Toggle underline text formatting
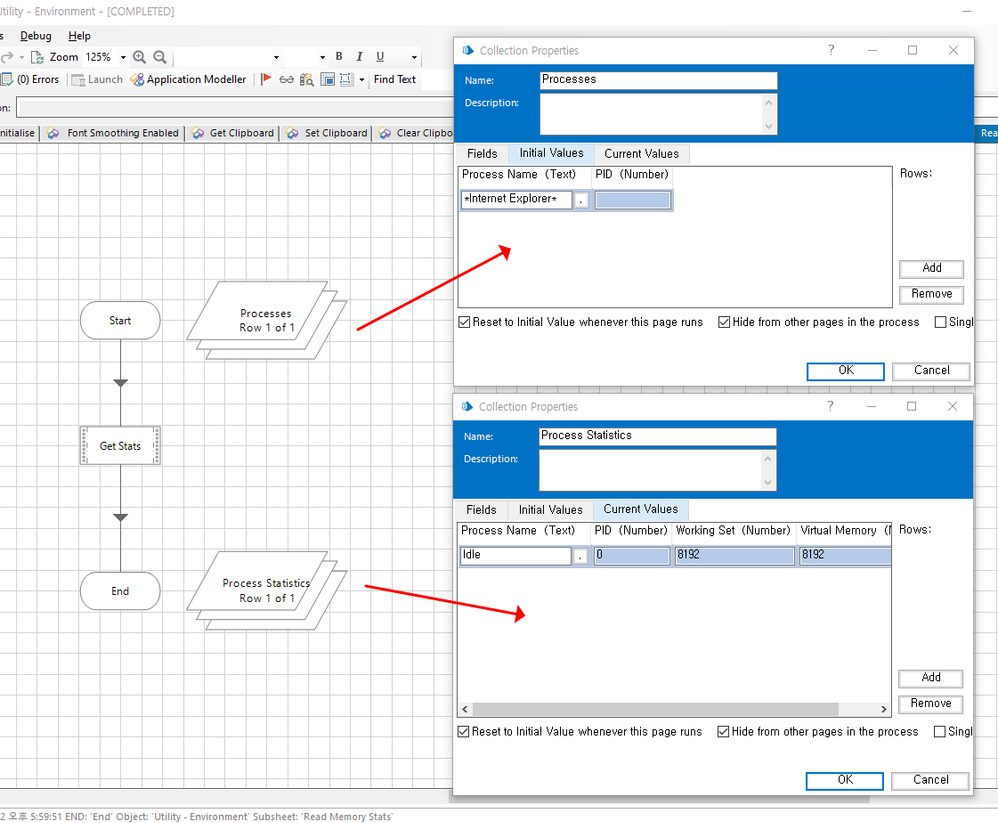This screenshot has width=998, height=823. click(380, 57)
